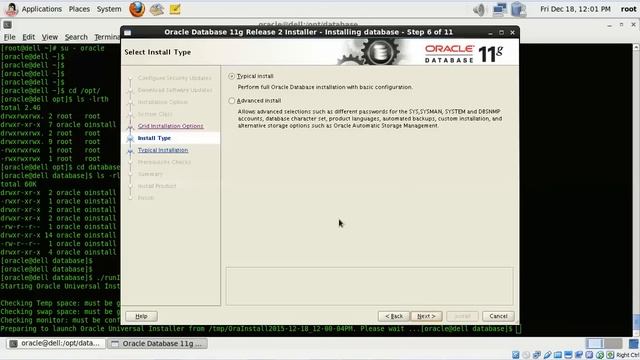640x360 pixels.
Task: Click the Install Product step in the sidebar
Action: [x=157, y=186]
